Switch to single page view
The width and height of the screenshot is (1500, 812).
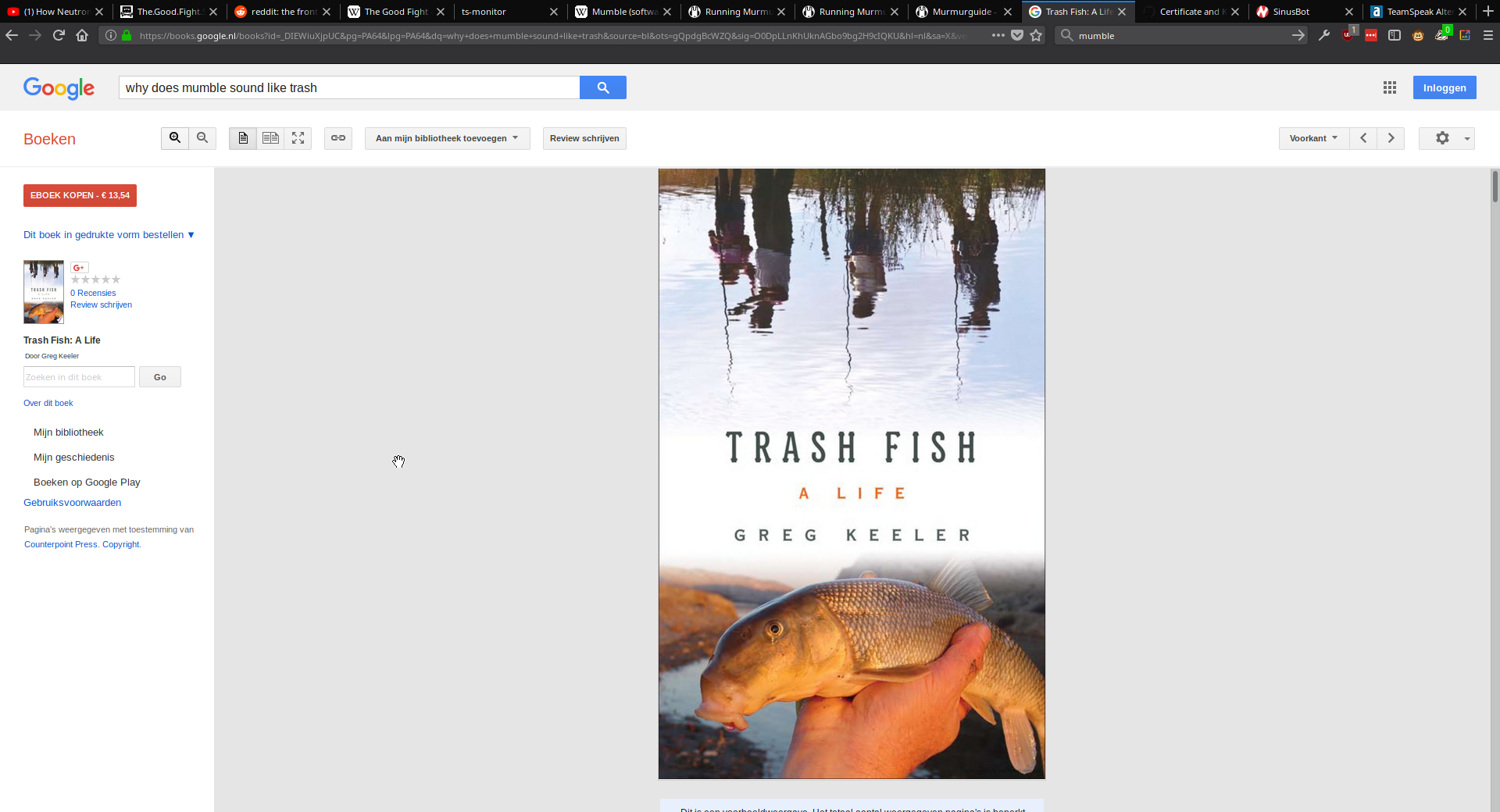pyautogui.click(x=243, y=138)
